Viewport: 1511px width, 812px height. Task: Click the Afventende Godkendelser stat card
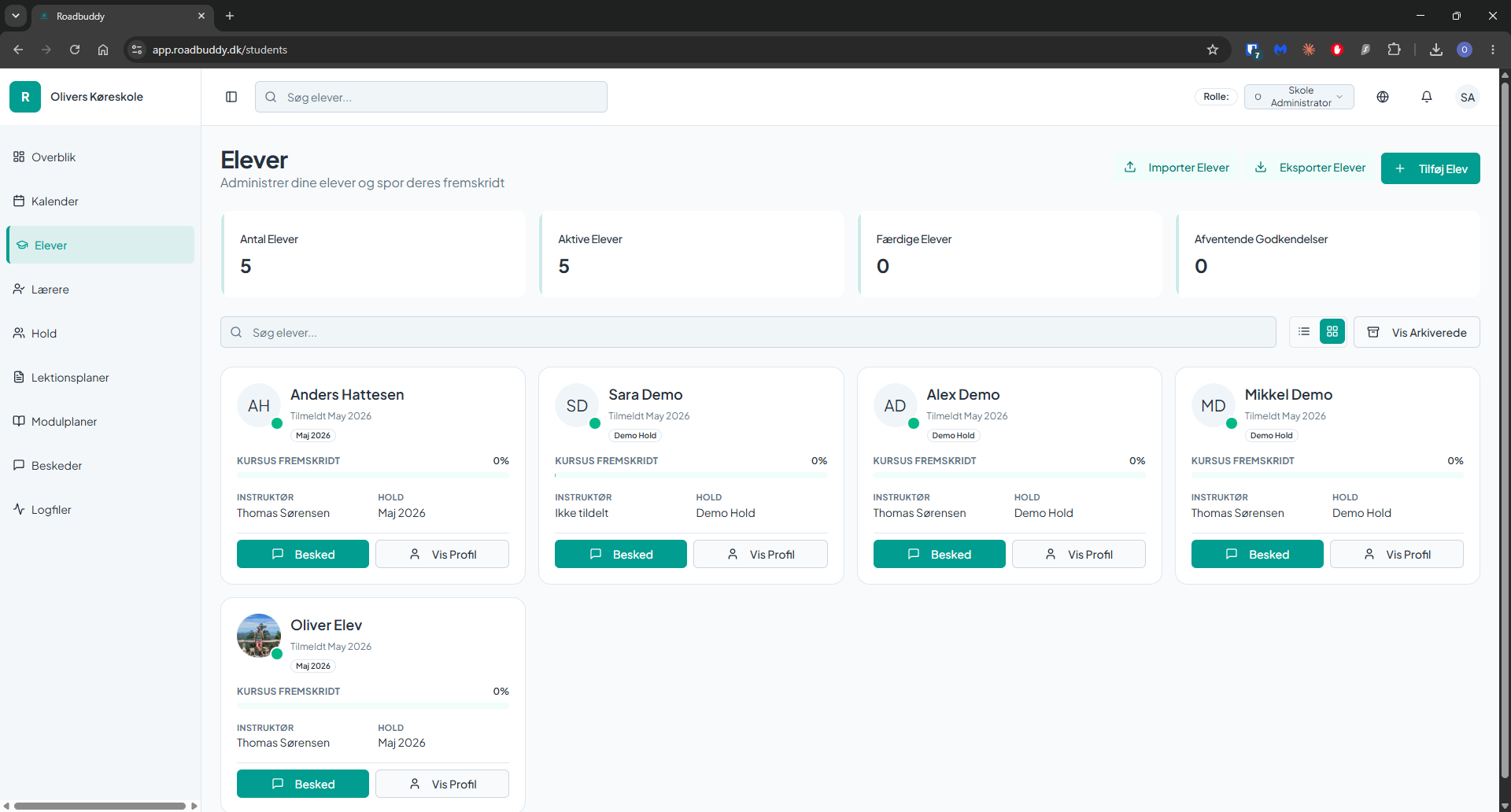(x=1328, y=254)
